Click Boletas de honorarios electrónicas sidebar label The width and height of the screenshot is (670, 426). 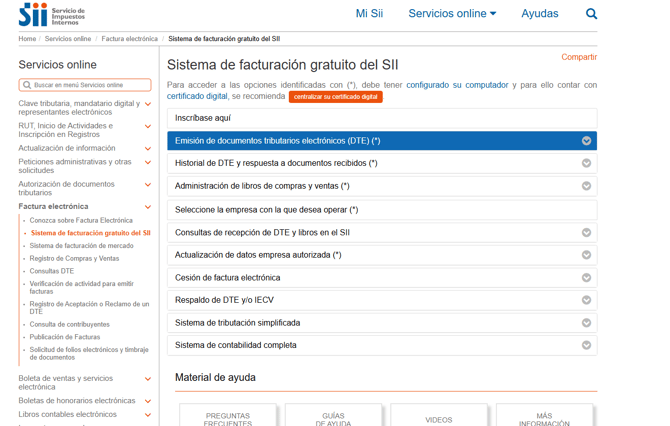(x=77, y=401)
